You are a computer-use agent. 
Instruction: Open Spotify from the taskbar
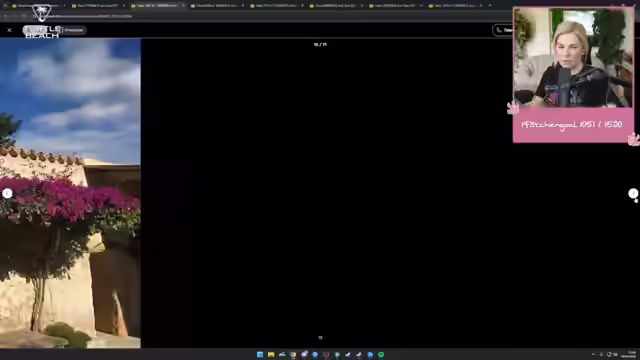point(381,354)
